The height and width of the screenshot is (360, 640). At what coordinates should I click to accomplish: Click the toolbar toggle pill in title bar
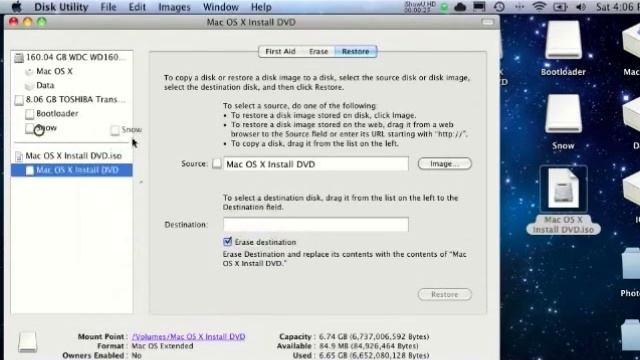click(x=487, y=22)
